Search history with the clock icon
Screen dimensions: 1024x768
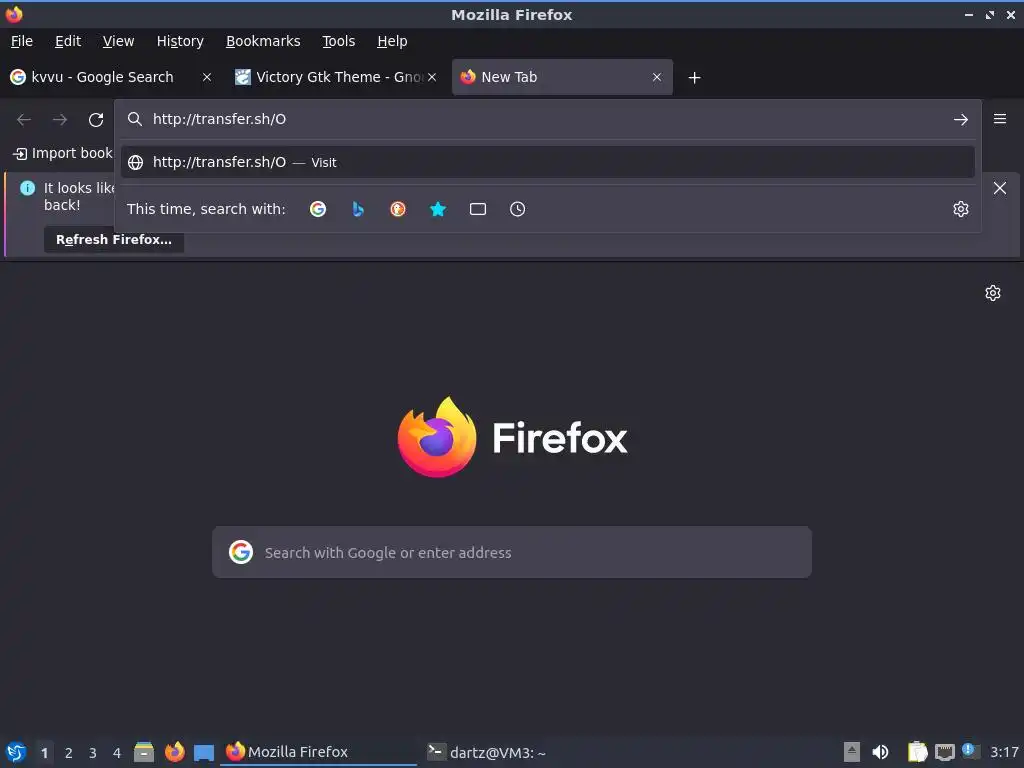(517, 209)
